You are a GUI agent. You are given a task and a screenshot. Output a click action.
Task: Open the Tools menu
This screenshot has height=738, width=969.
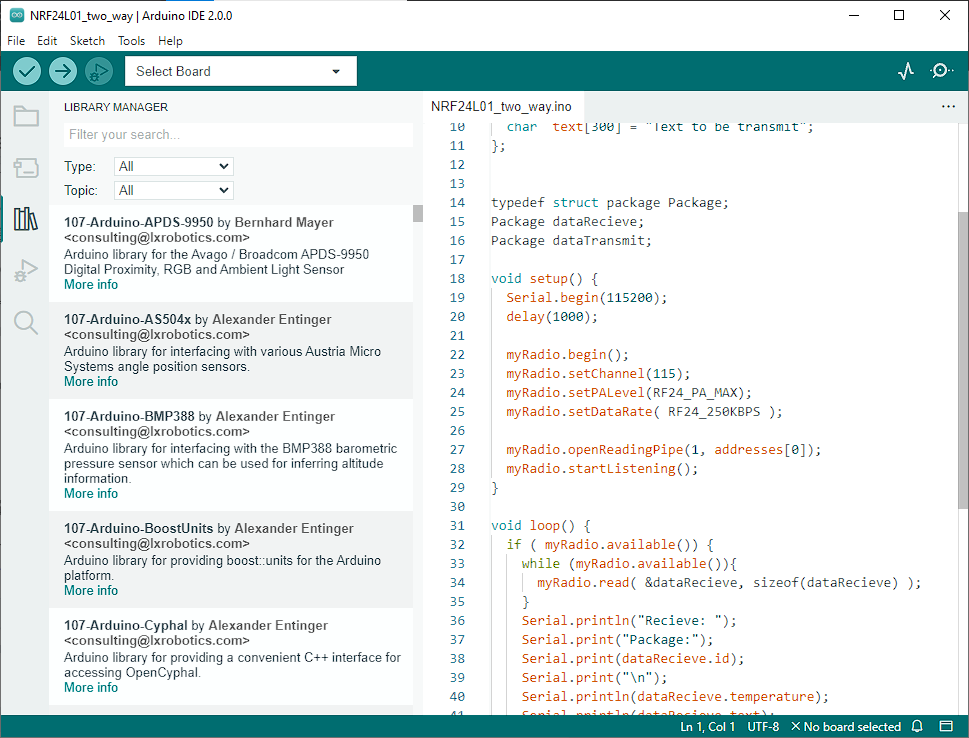point(132,41)
